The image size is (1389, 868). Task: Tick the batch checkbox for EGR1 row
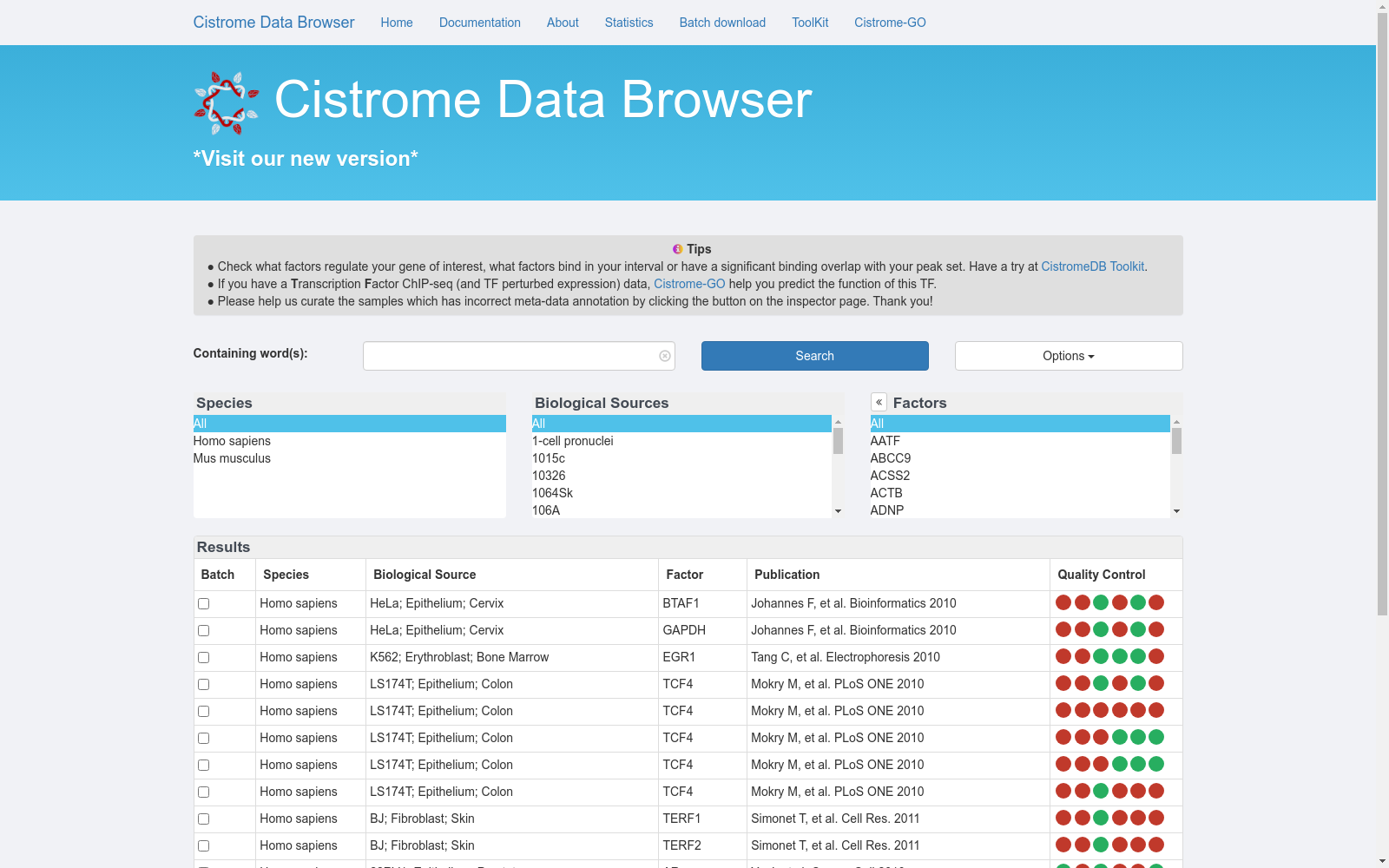point(204,658)
